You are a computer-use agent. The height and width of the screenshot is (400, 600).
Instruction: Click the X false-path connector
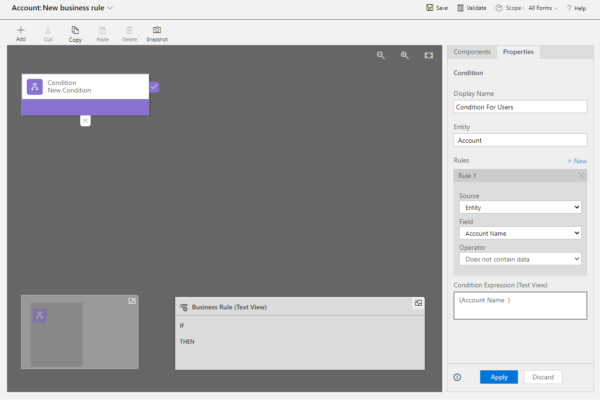click(x=85, y=121)
